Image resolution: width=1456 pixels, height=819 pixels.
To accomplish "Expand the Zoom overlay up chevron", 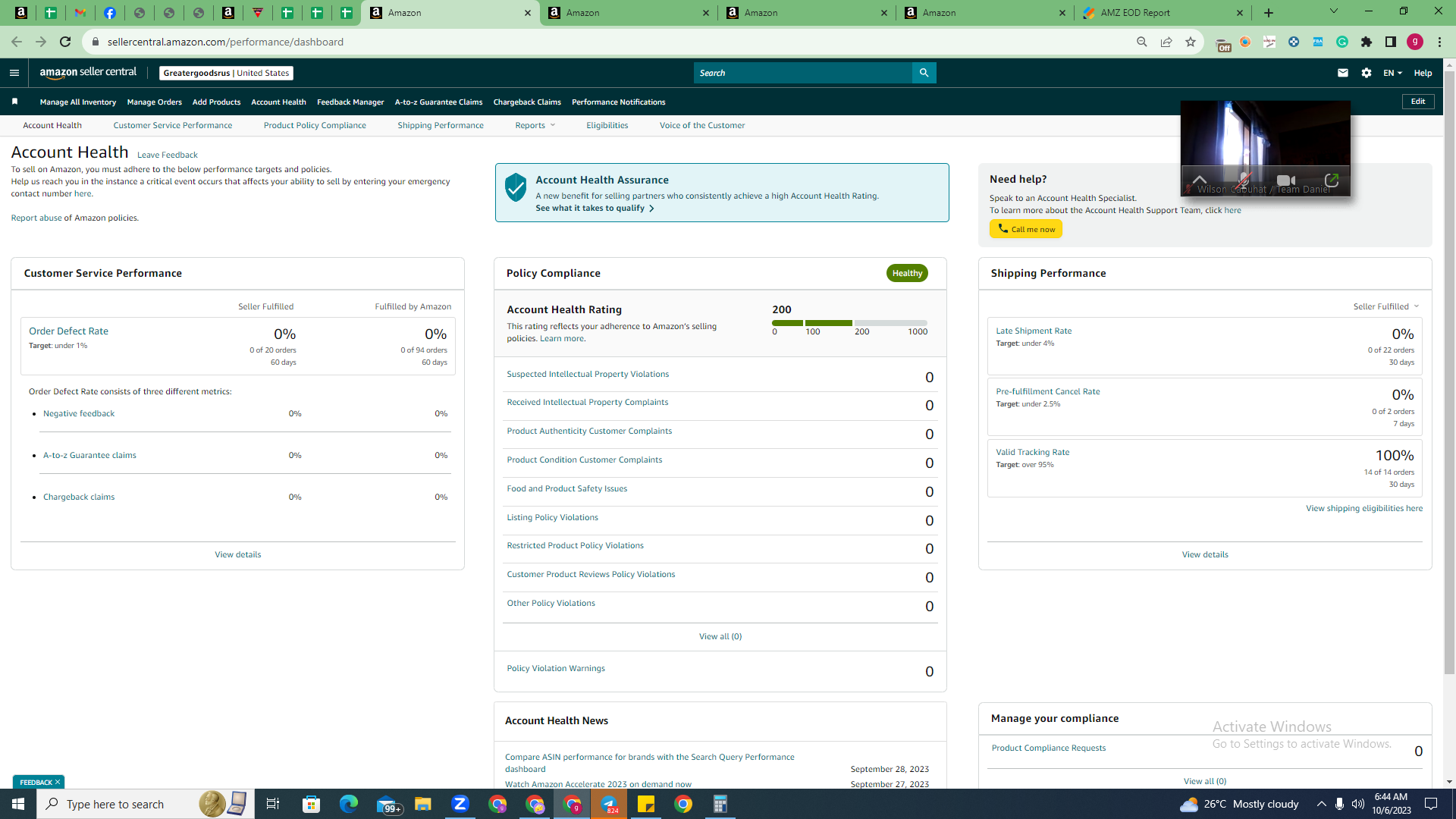I will (1200, 180).
